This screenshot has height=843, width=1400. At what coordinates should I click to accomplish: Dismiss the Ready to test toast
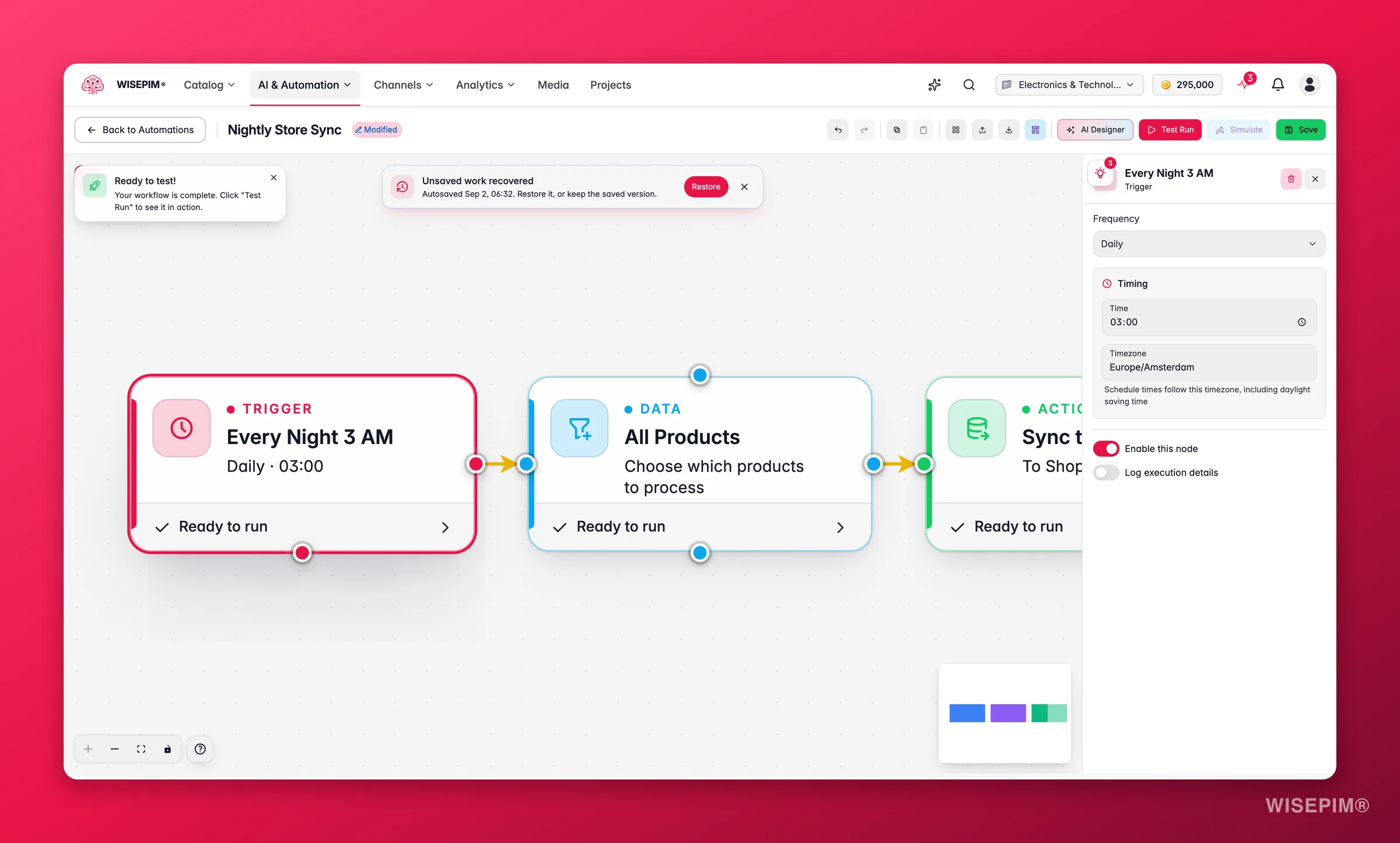tap(274, 177)
